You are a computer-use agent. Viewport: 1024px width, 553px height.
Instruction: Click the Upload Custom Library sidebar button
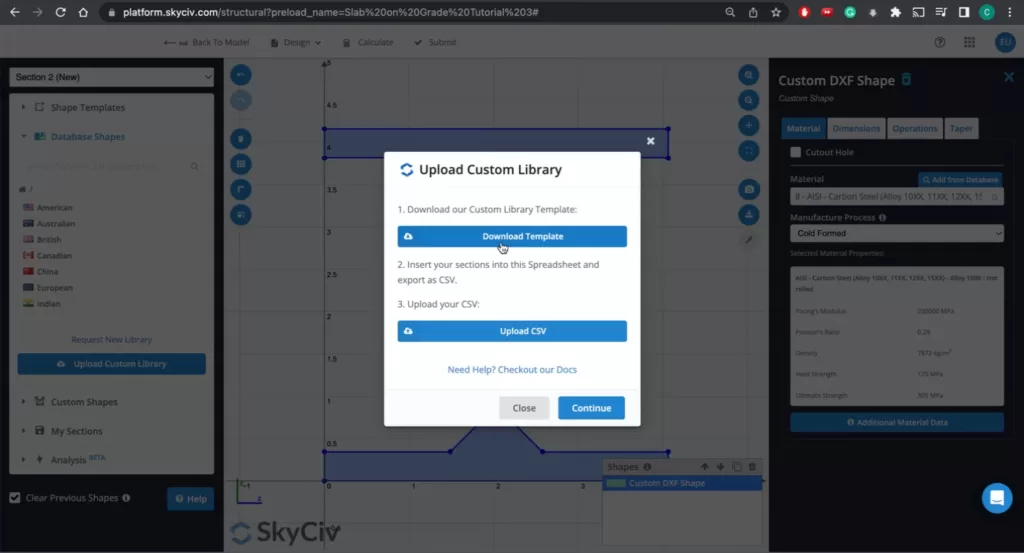[112, 364]
